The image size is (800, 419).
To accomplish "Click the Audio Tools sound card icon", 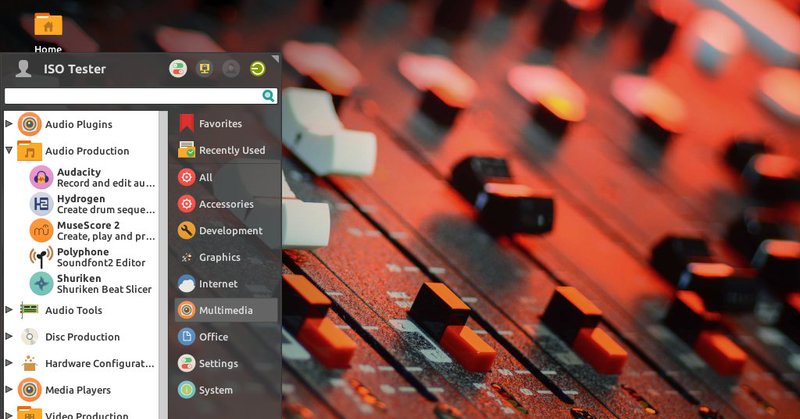I will point(30,309).
